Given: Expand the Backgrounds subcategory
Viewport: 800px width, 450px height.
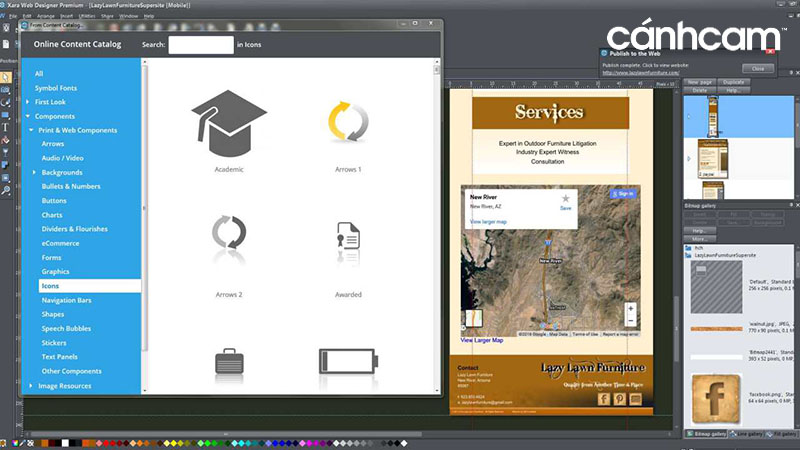Looking at the screenshot, I should click(34, 172).
